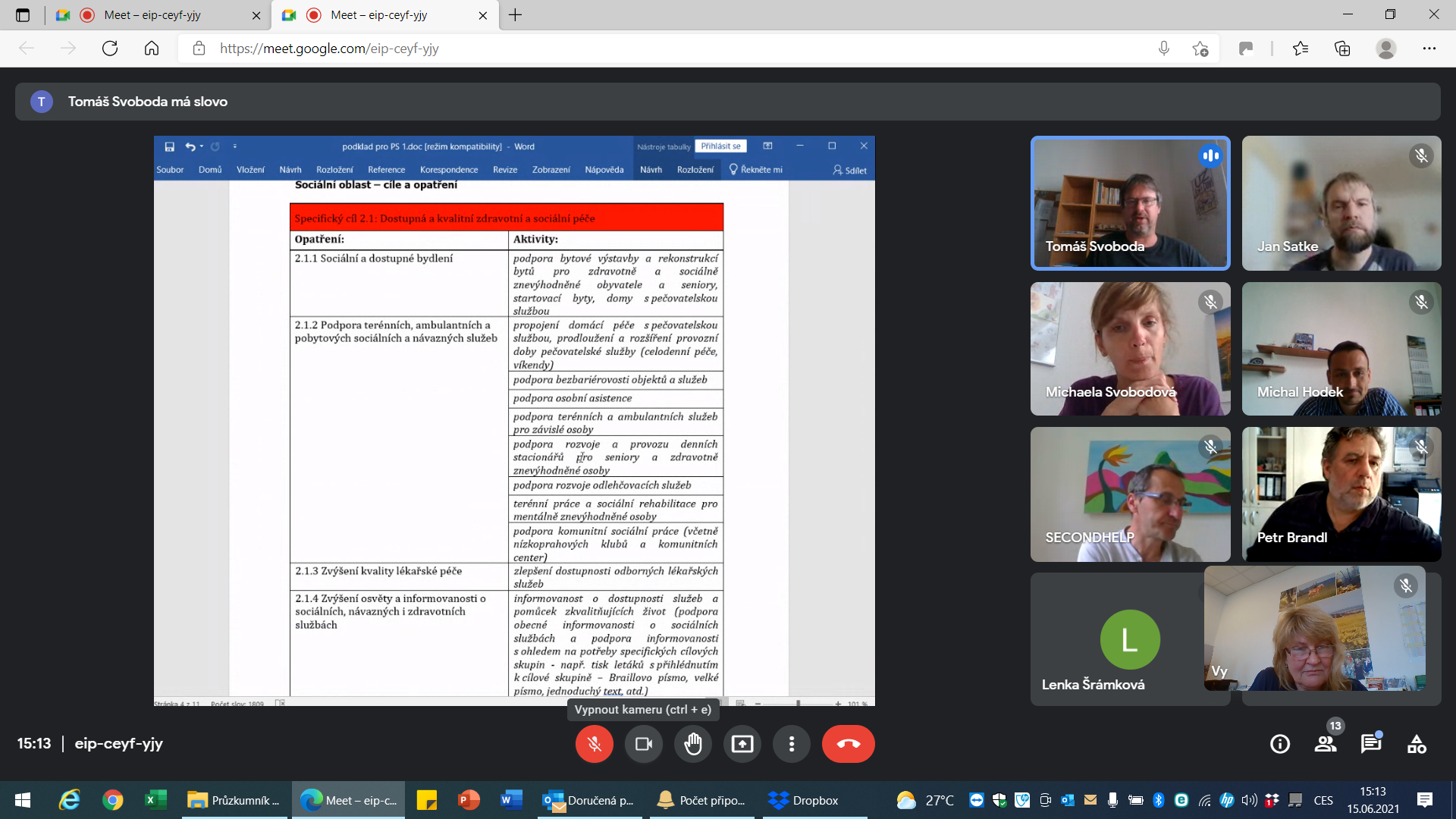Raise hand in the meeting

(693, 744)
